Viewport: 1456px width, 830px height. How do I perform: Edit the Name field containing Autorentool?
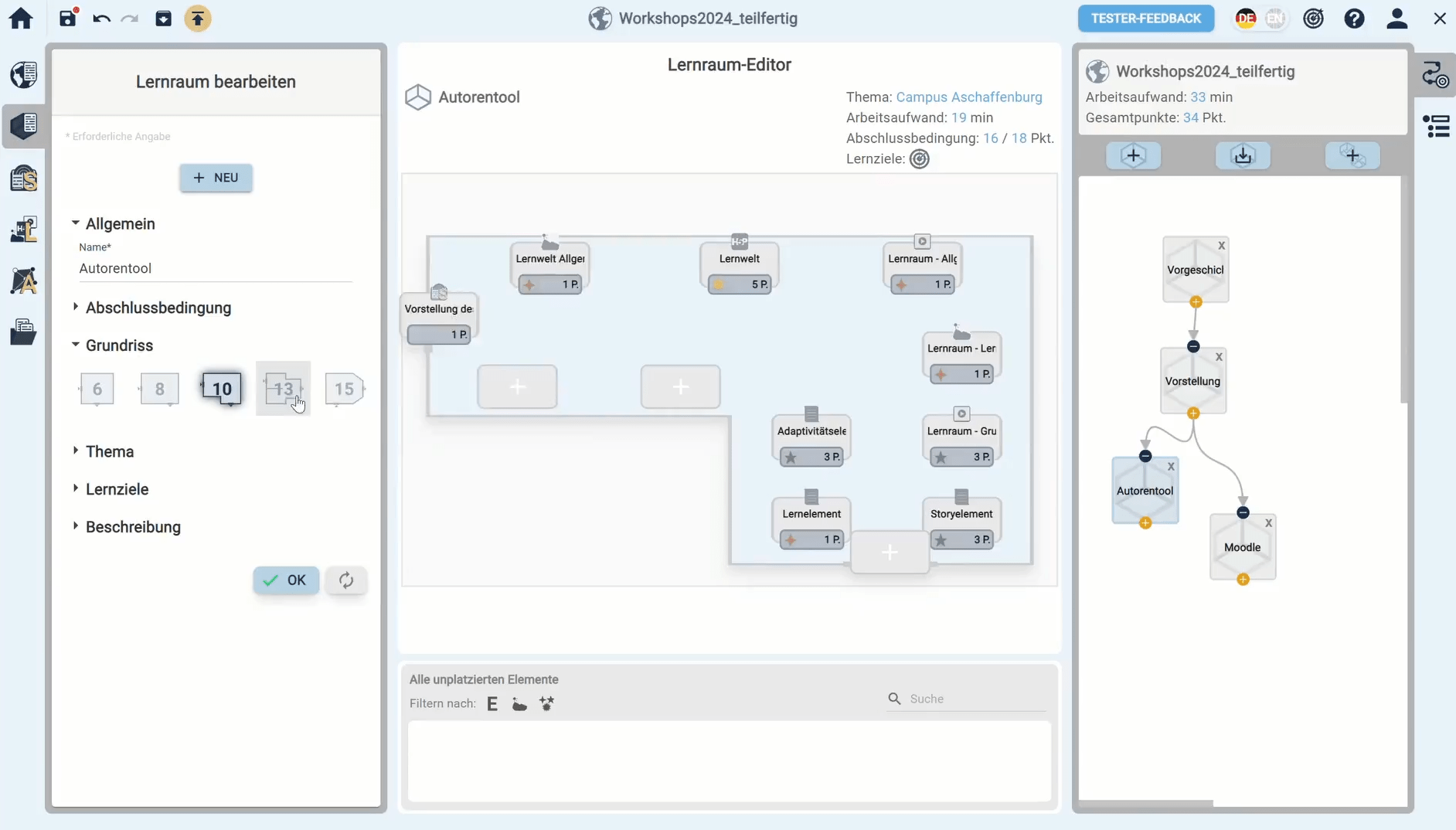point(216,268)
